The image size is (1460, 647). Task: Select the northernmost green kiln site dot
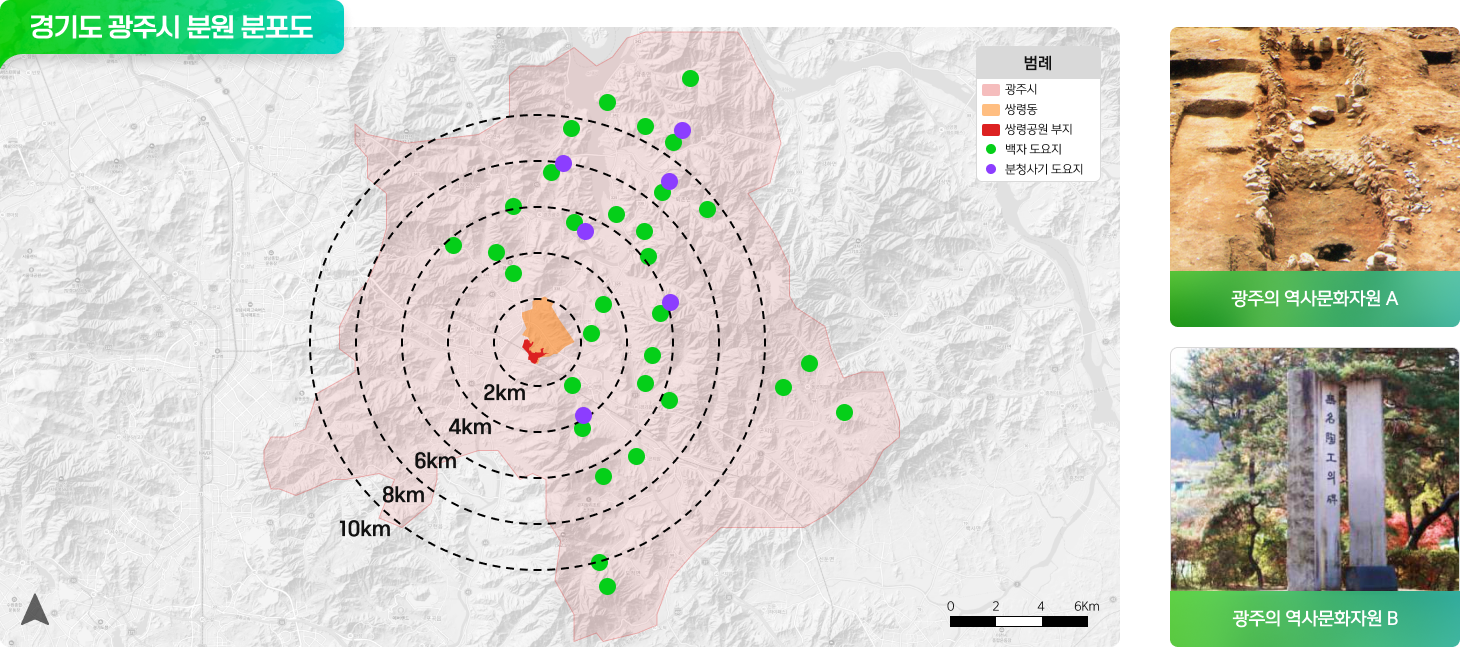point(690,79)
